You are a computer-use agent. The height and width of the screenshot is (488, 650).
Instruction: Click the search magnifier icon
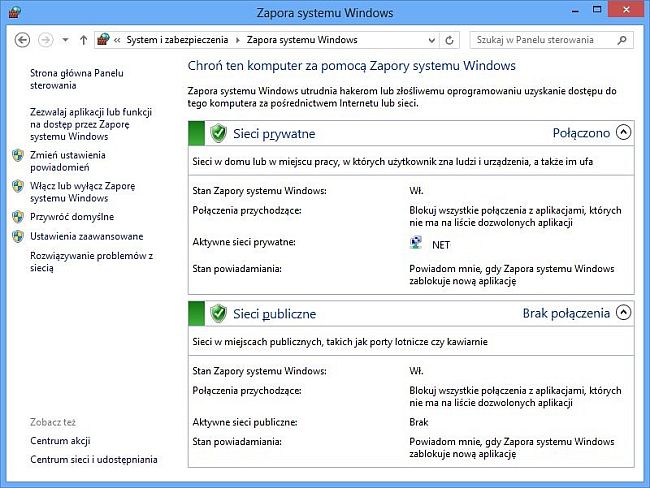pyautogui.click(x=622, y=40)
